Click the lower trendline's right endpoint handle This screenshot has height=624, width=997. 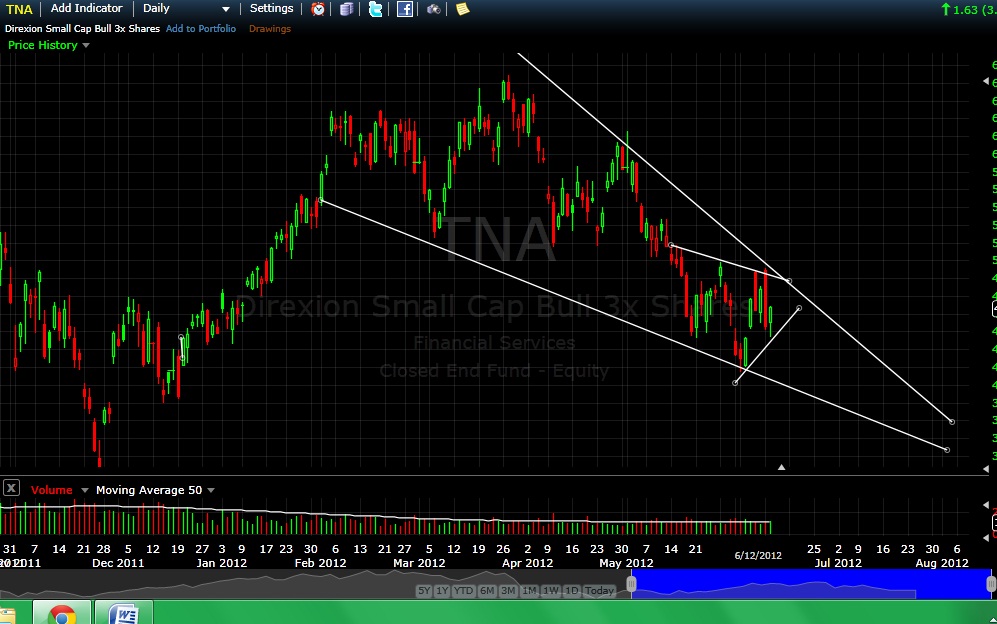point(947,450)
